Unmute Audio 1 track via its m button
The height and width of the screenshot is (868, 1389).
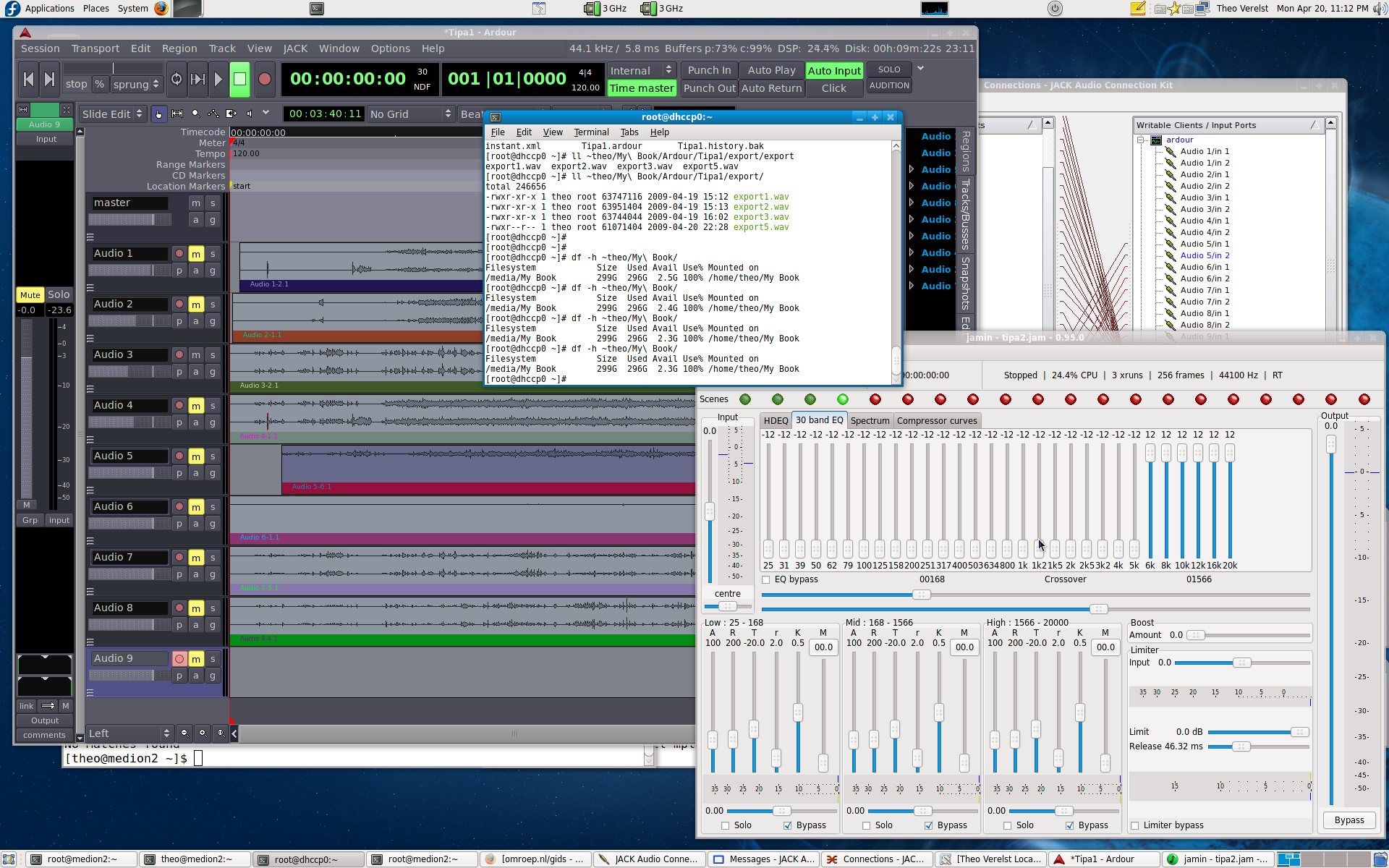click(196, 254)
